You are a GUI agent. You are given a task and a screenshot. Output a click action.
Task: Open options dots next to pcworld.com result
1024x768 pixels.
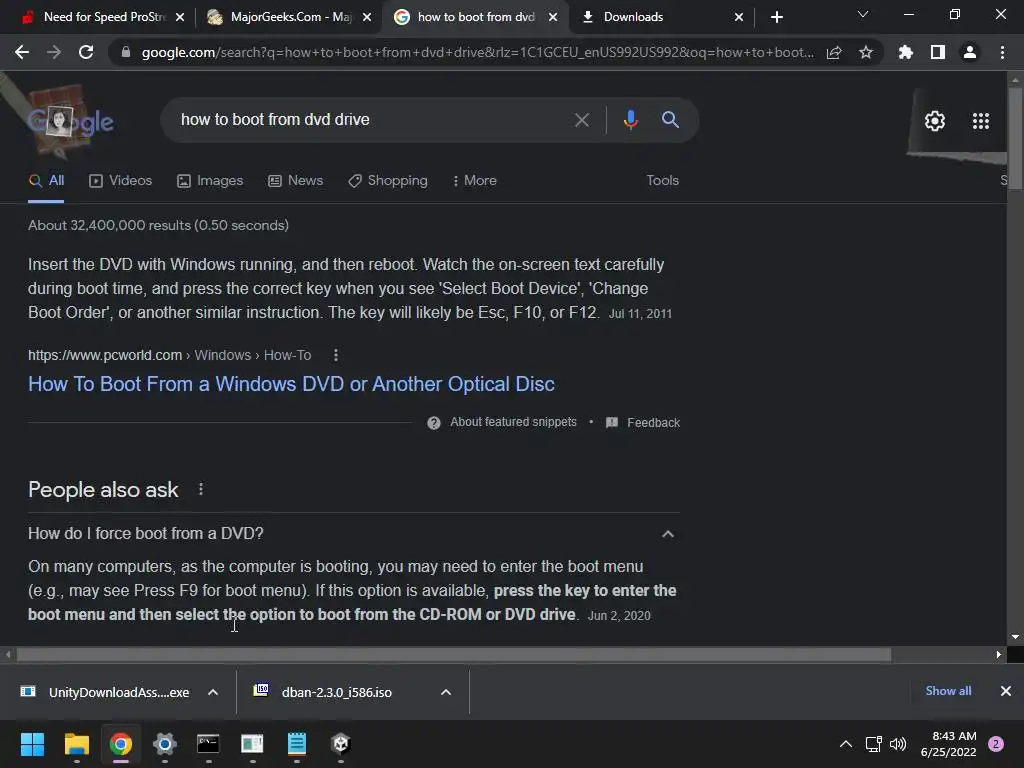pyautogui.click(x=336, y=355)
